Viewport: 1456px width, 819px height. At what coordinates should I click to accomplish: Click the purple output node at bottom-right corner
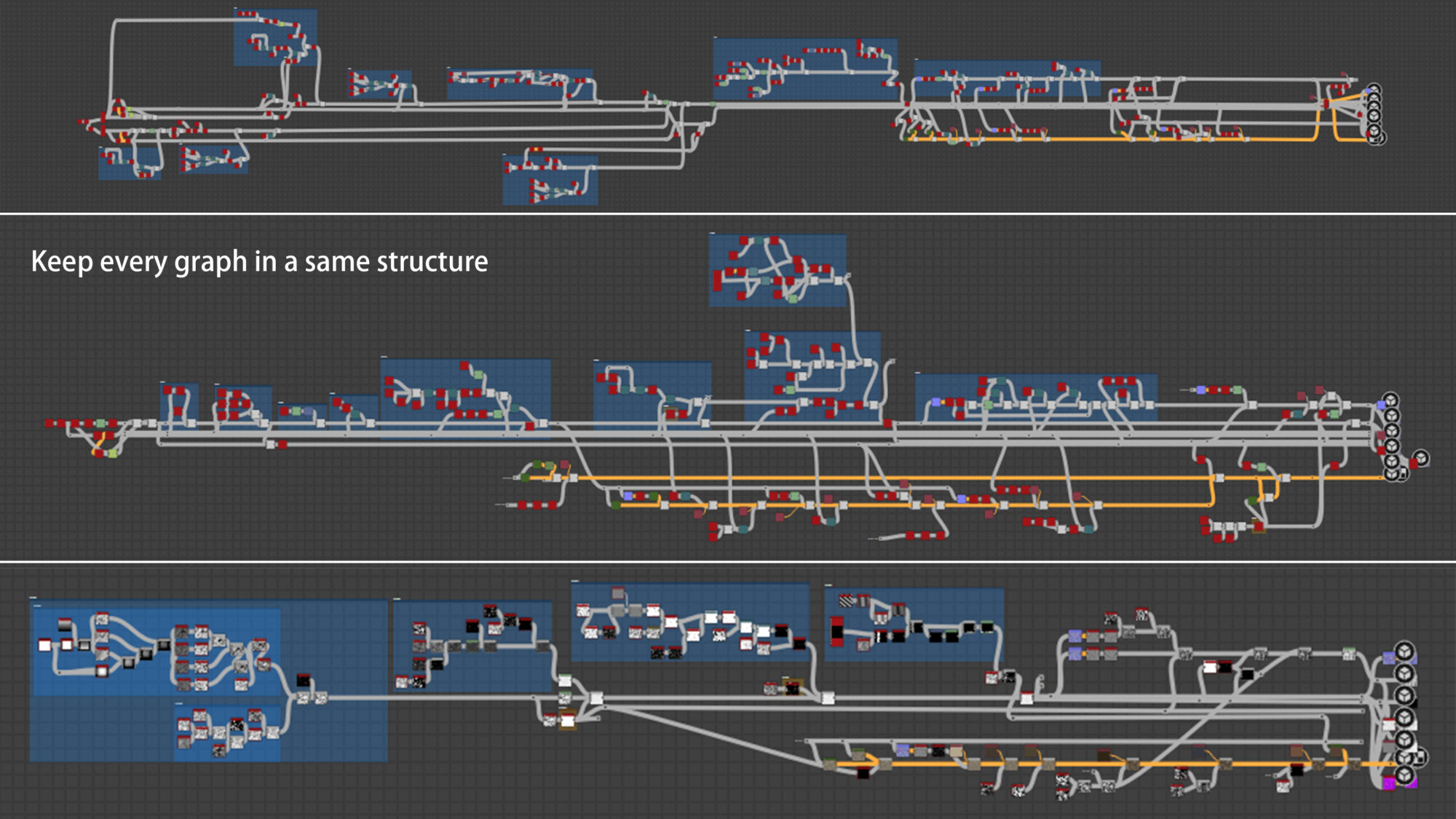click(x=1389, y=781)
